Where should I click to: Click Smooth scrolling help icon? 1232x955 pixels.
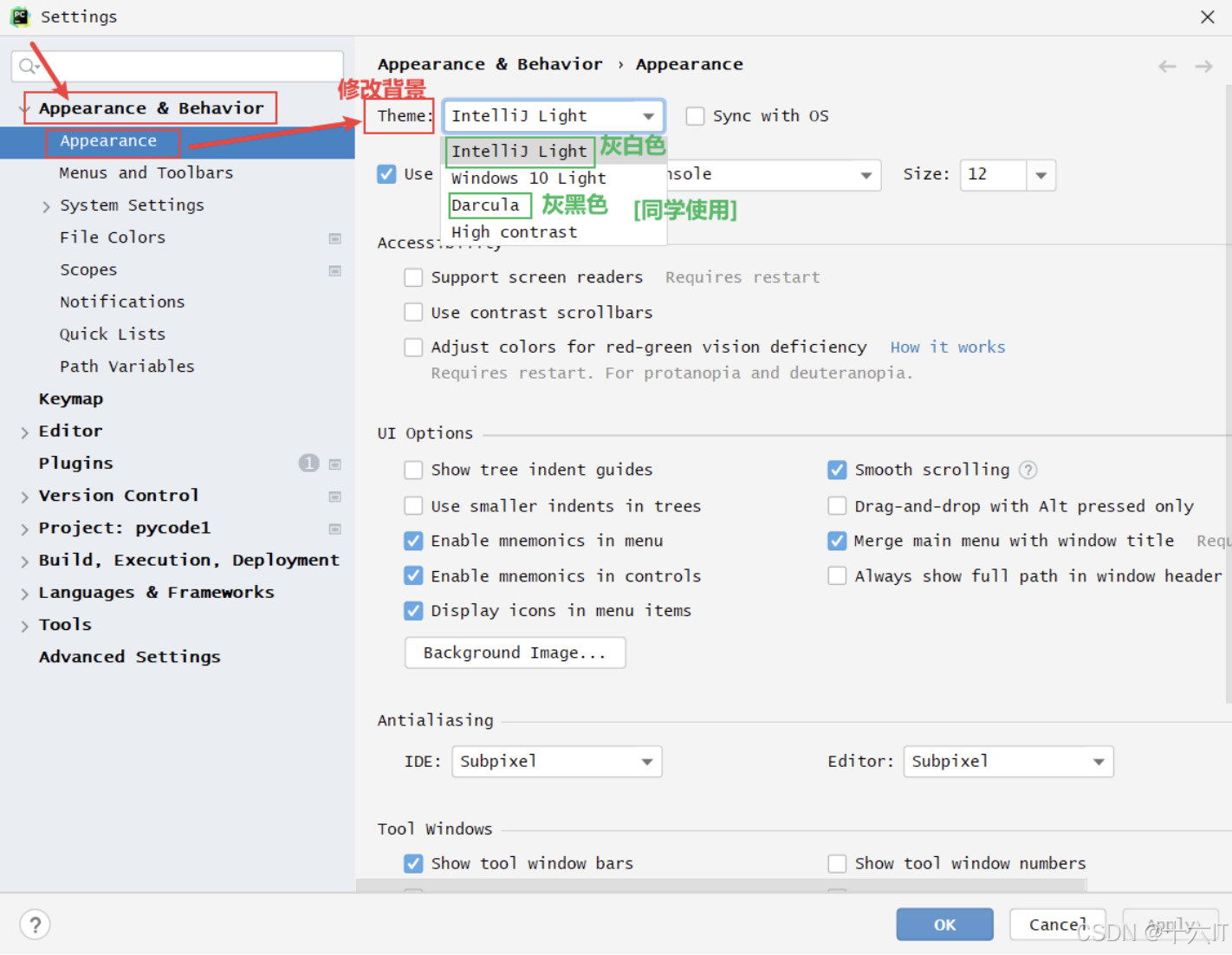pos(1028,470)
